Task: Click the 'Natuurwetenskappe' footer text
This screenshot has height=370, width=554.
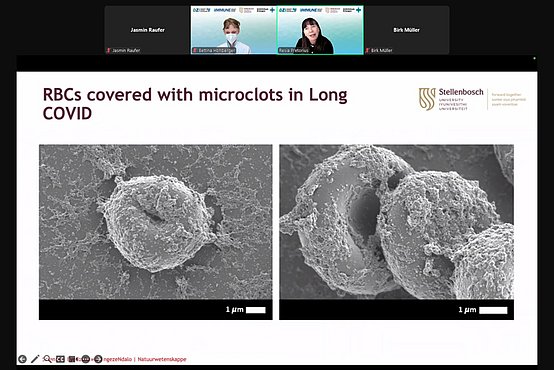Action: coord(162,359)
